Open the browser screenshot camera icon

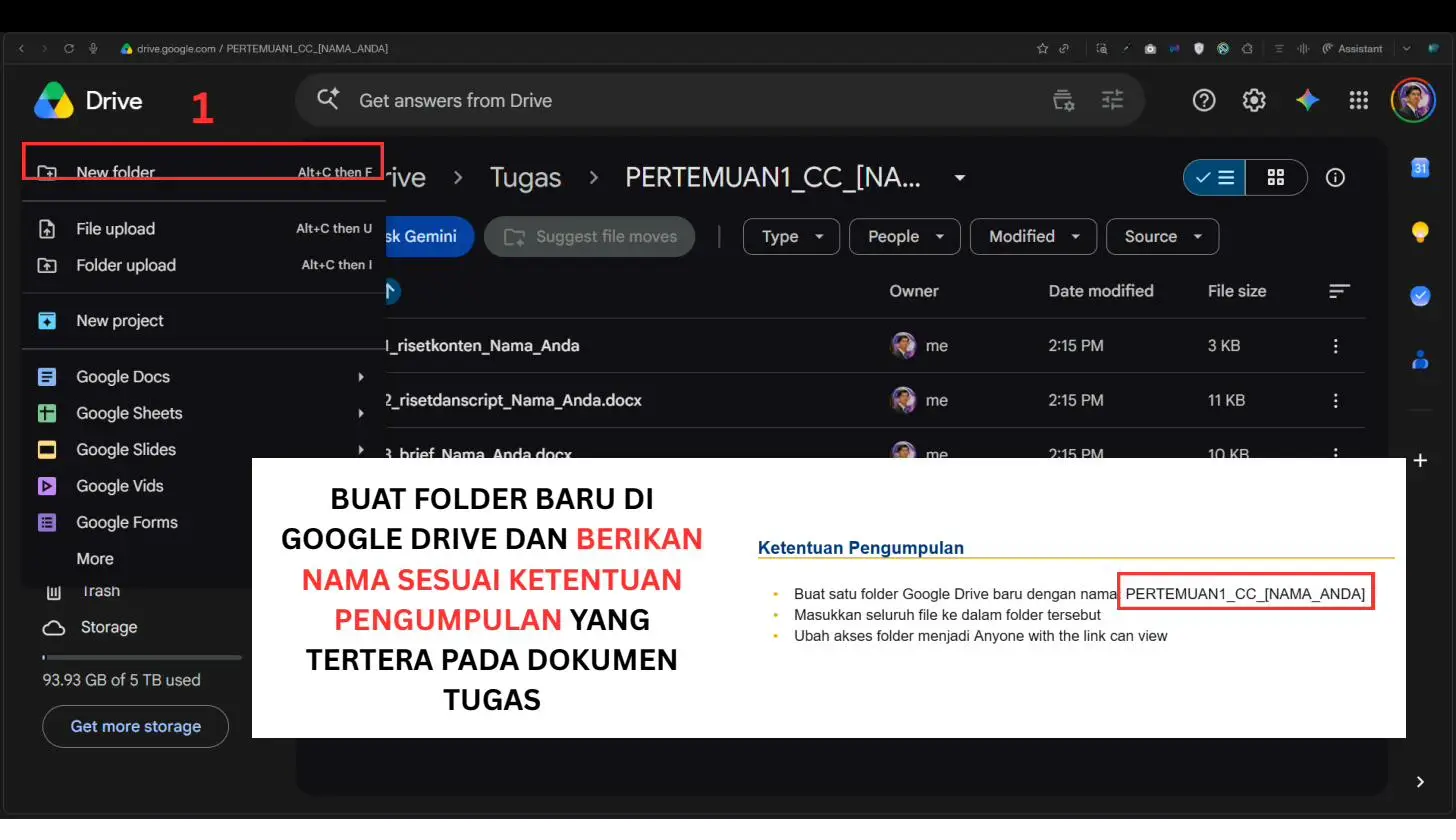[1151, 48]
